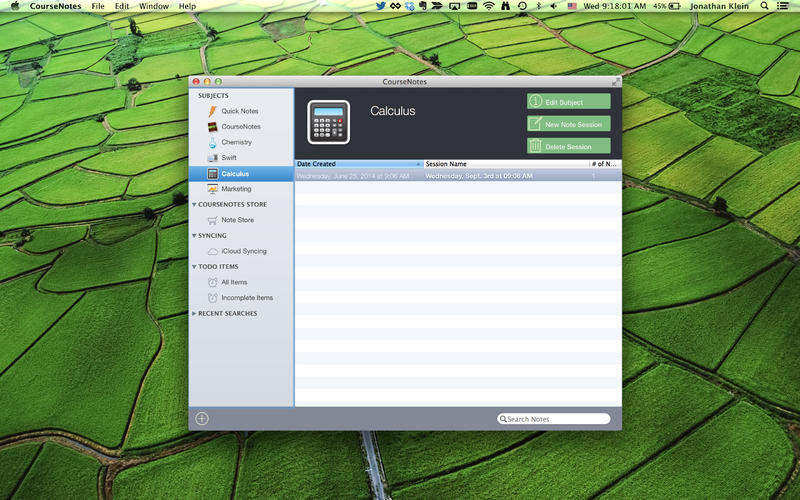Image resolution: width=800 pixels, height=500 pixels.
Task: Open the File menu
Action: click(x=98, y=6)
